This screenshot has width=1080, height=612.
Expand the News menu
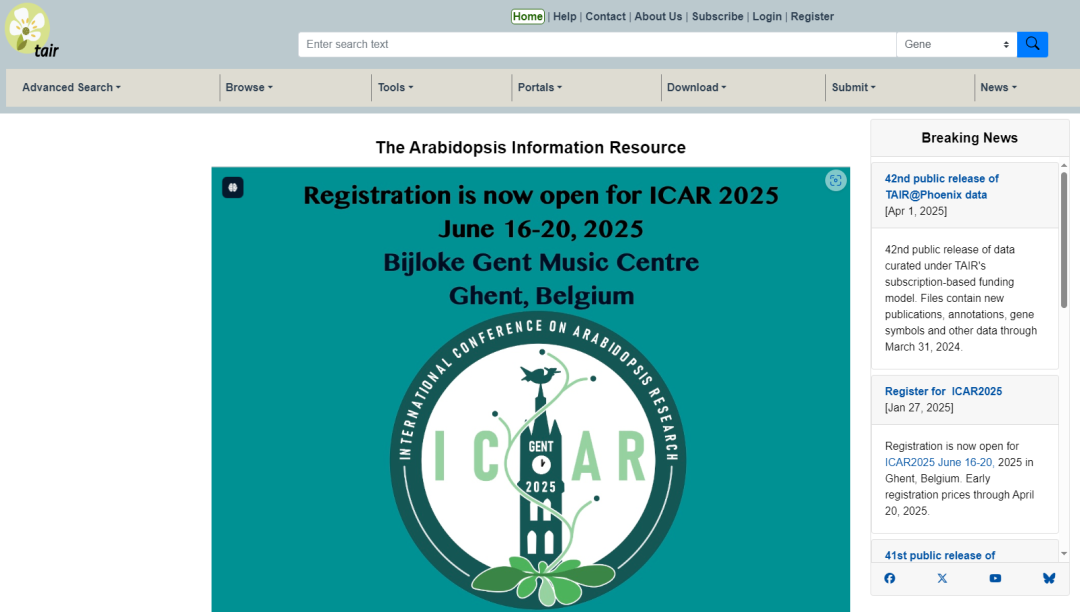click(x=998, y=87)
